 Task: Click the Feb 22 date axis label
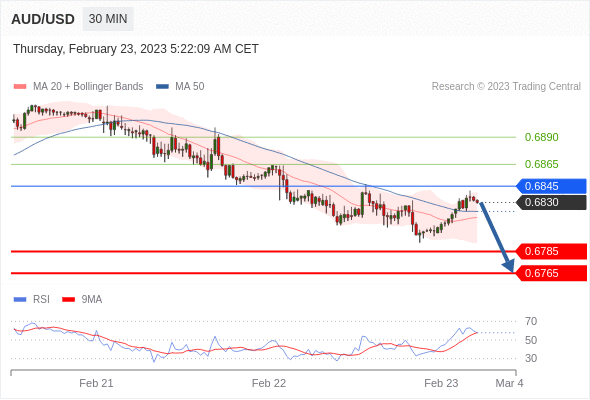click(x=269, y=383)
